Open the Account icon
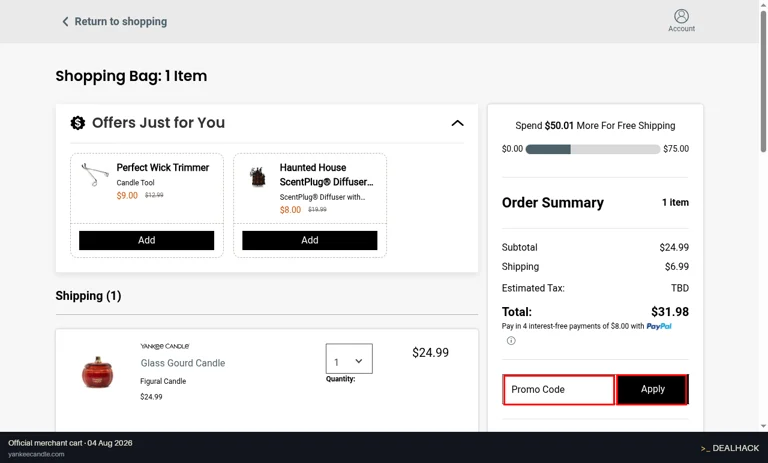 click(x=681, y=21)
